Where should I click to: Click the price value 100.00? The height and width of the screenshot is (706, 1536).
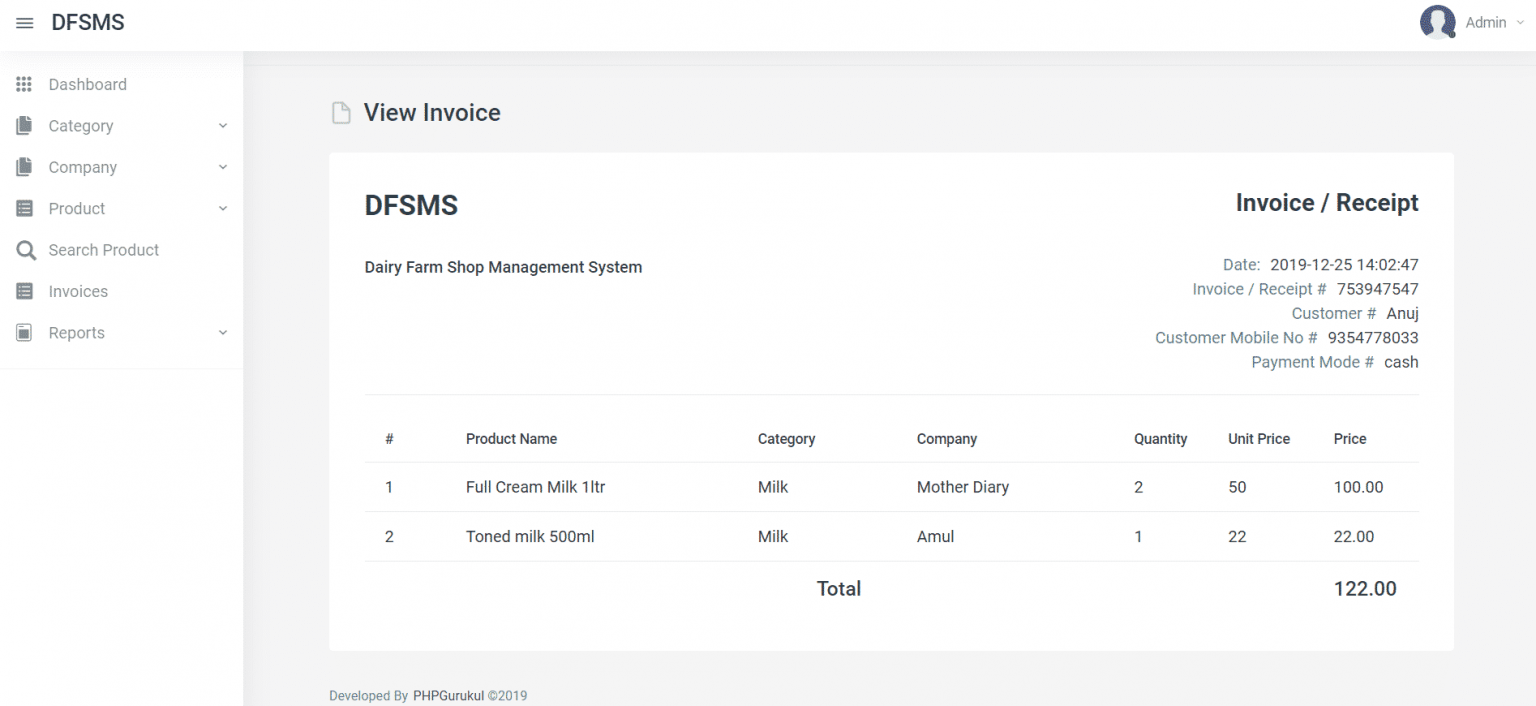tap(1358, 487)
